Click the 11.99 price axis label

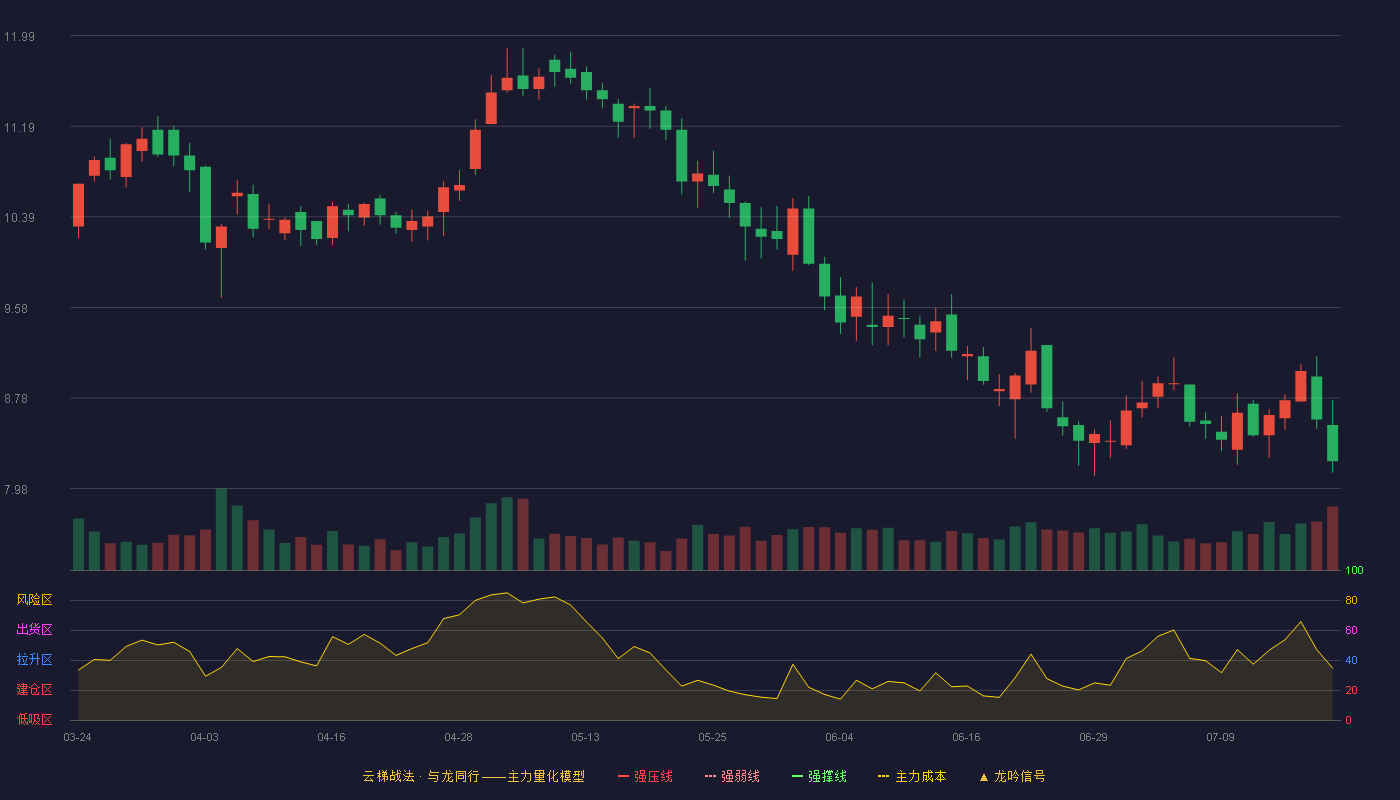click(19, 37)
